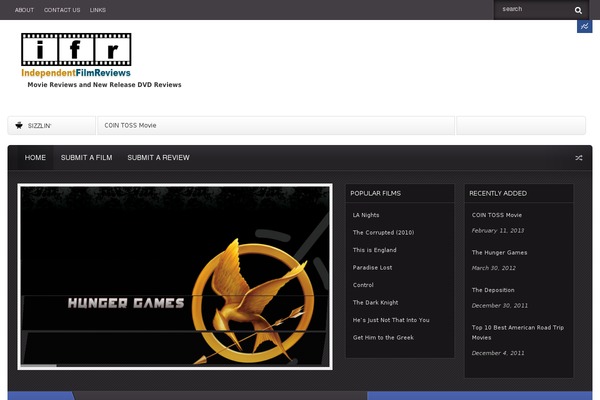This screenshot has width=600, height=400.
Task: Click the search magnifier icon
Action: (x=578, y=10)
